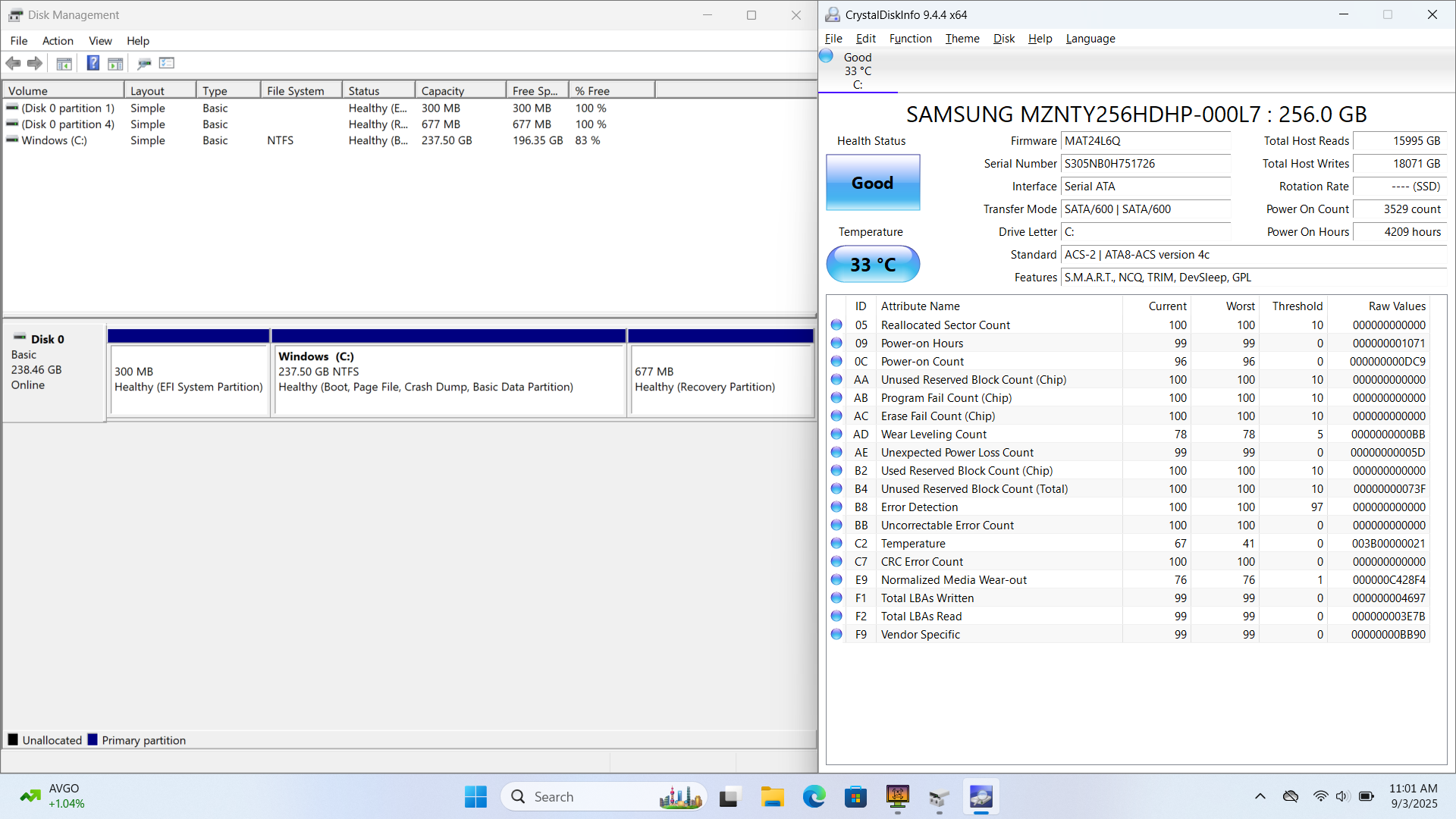Open Microsoft Edge from the taskbar

814,797
